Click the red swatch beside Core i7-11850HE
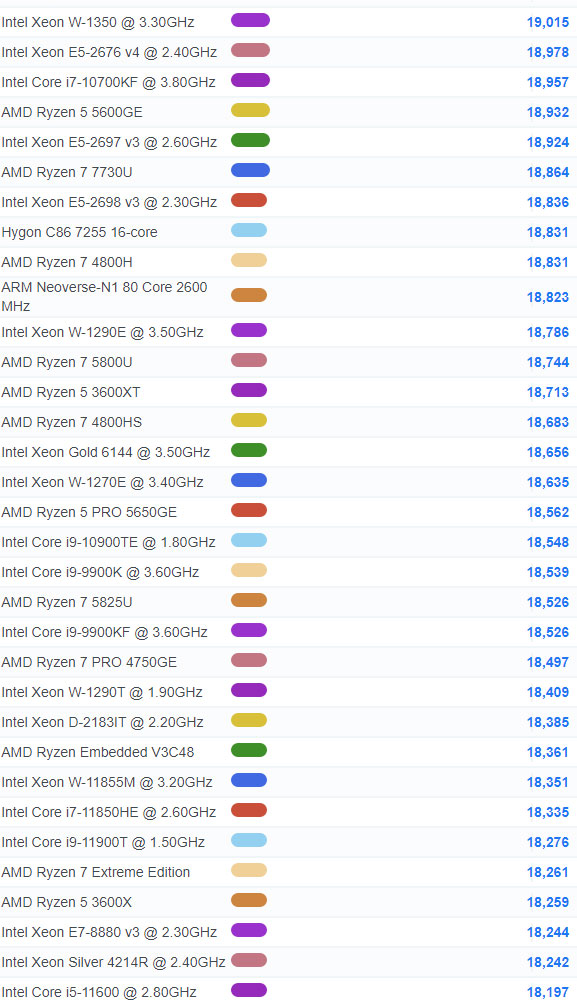This screenshot has width=577, height=1000. tap(249, 810)
